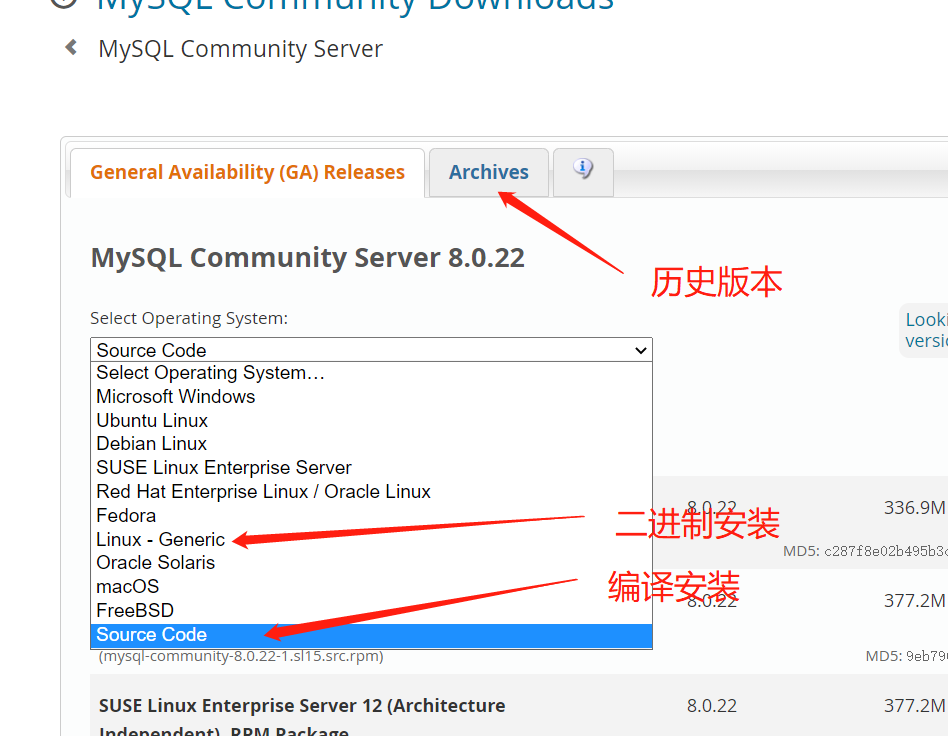
Task: Click the MD5 c287f8e02b495b3c checksum text
Action: (865, 551)
